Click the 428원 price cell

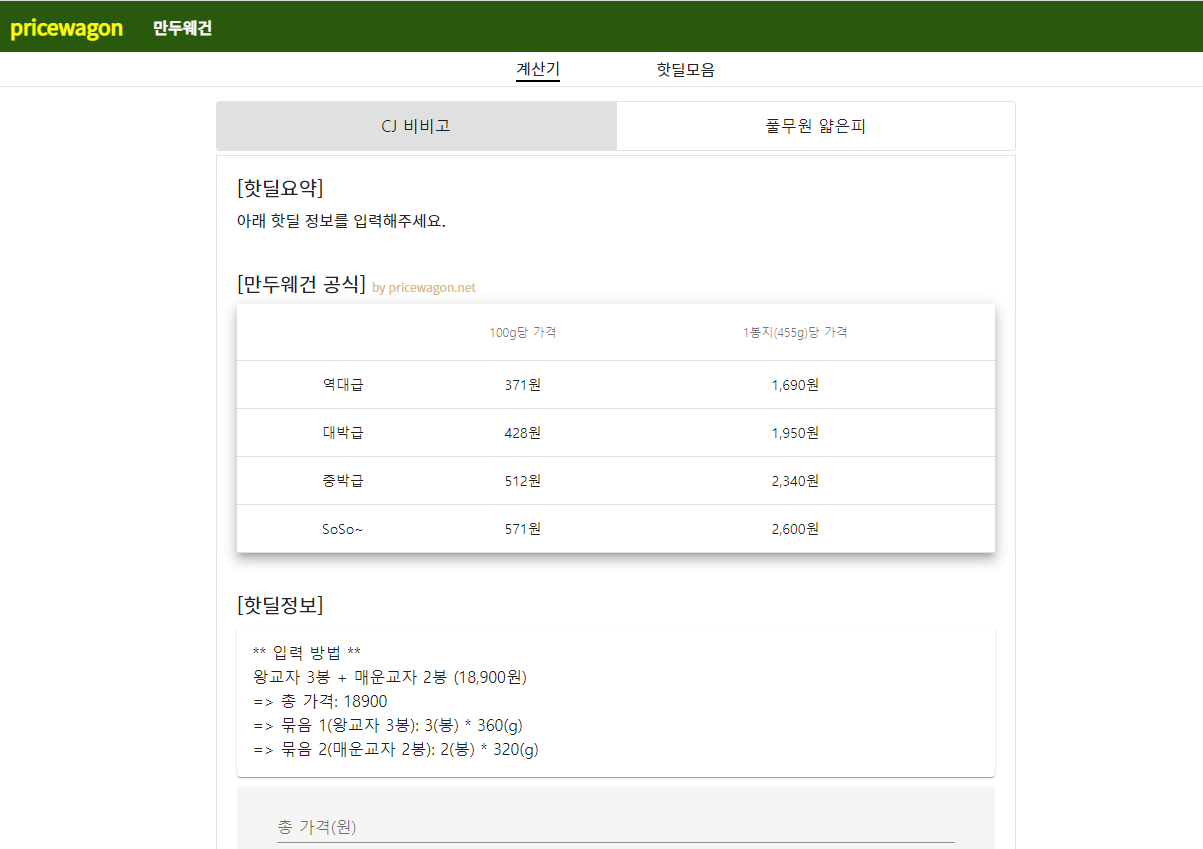(523, 433)
